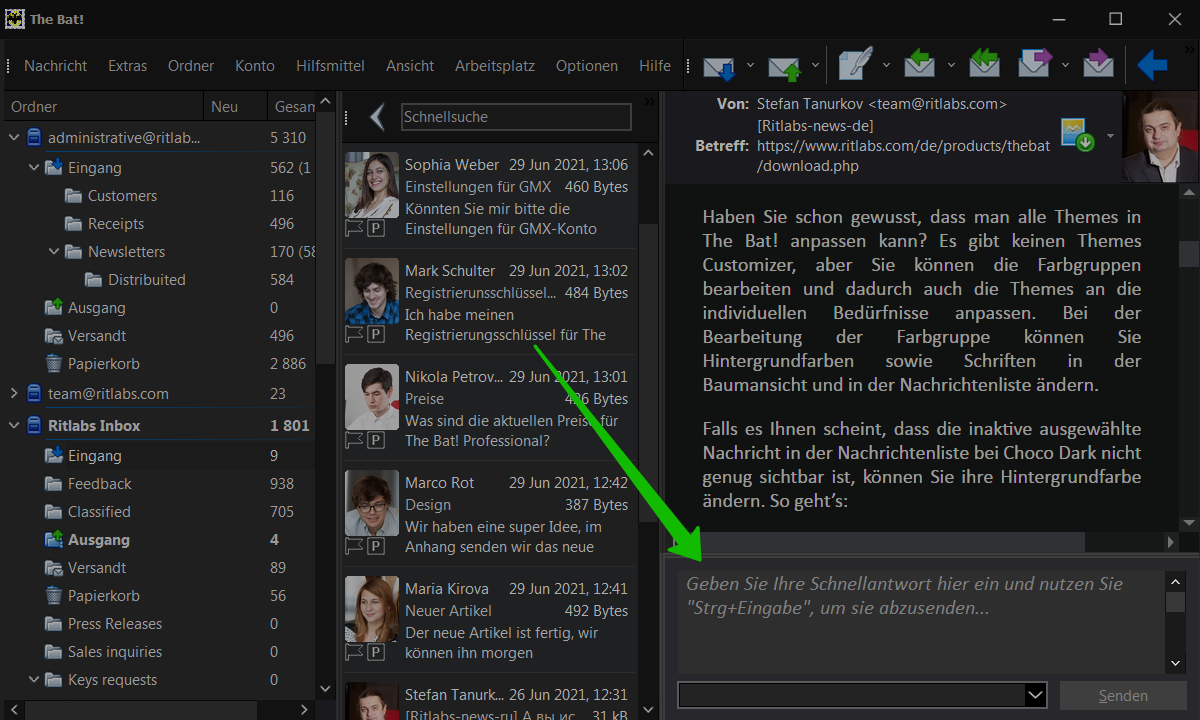Click the flag icon on Maria Kirova's message
The width and height of the screenshot is (1200, 720).
(x=354, y=652)
